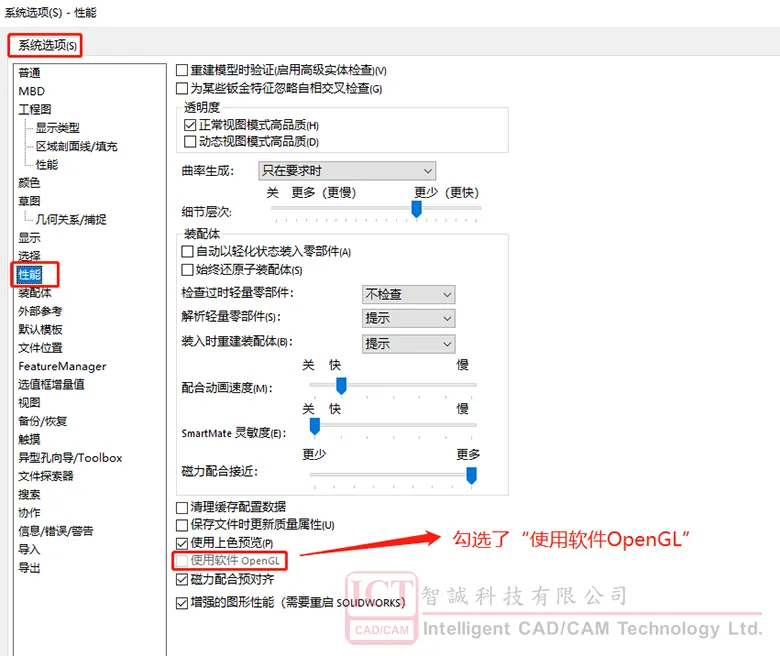
Task: Check 保存文件时更新质量属性(U)
Action: click(x=182, y=525)
